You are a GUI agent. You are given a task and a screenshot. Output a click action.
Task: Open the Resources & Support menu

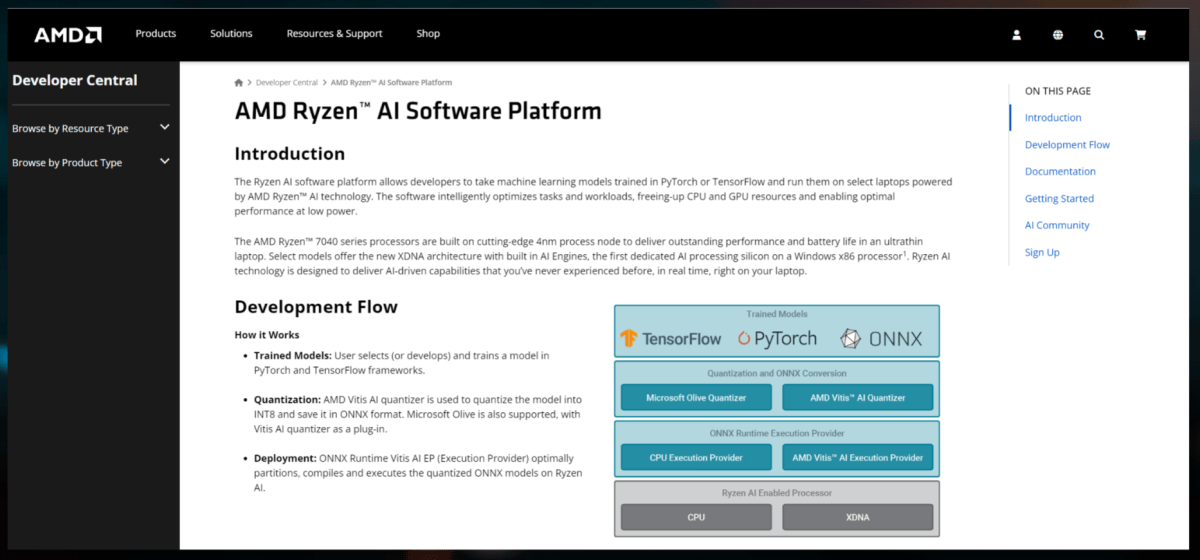tap(334, 33)
